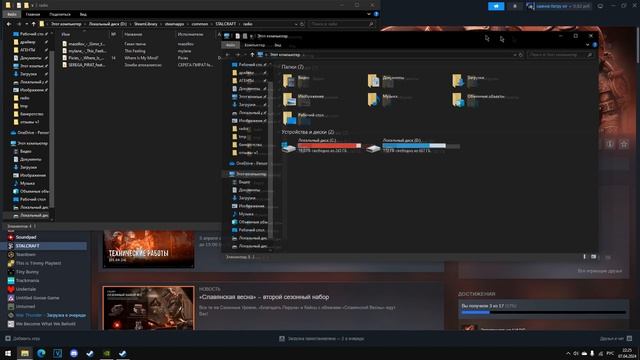The height and width of the screenshot is (360, 640).
Task: Show hidden system tray icons chevron
Action: 568,353
